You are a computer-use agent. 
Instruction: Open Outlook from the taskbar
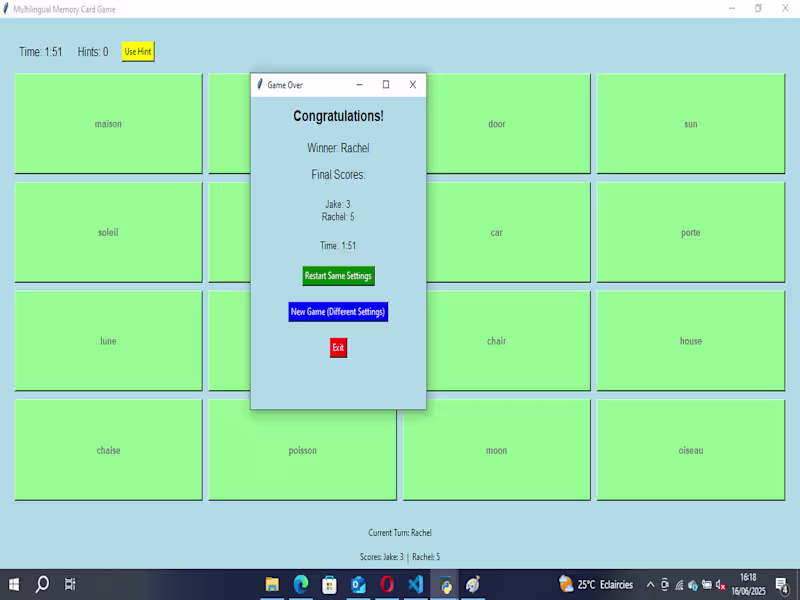tap(358, 584)
